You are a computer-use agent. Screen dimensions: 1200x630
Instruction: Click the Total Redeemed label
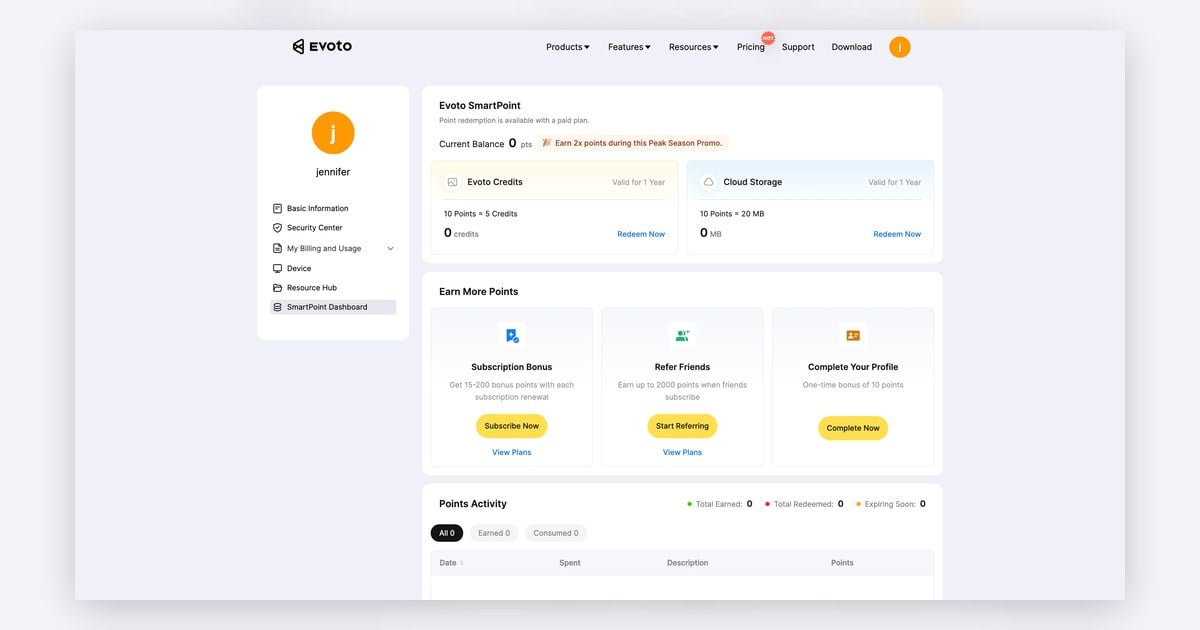[803, 504]
